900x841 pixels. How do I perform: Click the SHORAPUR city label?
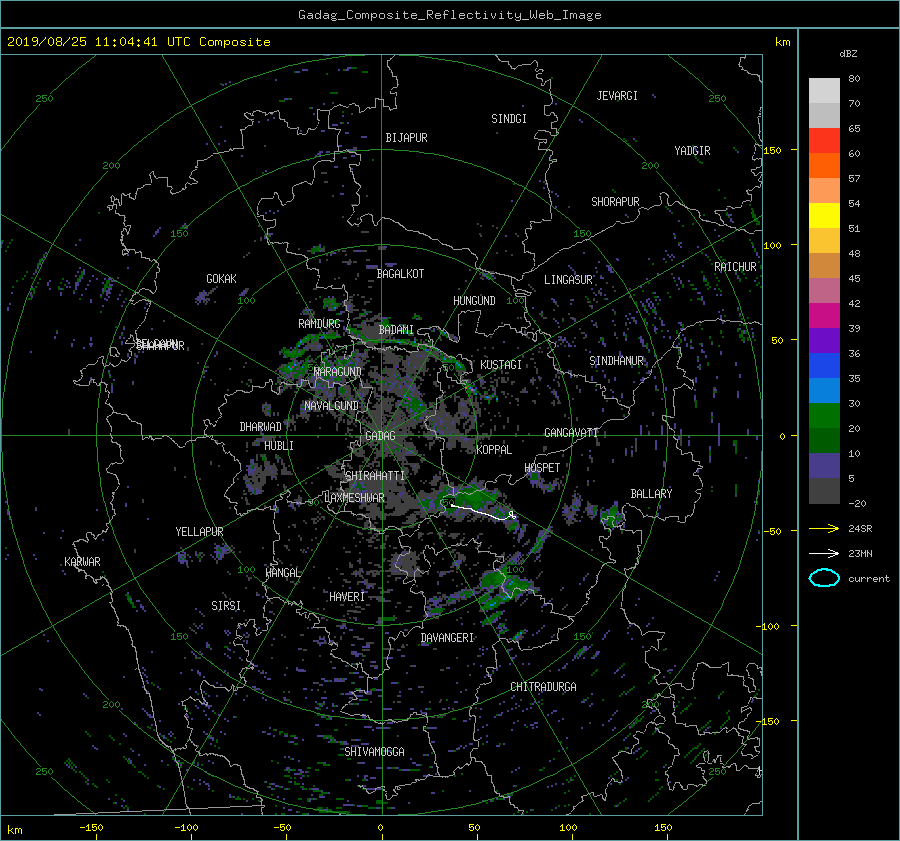coord(615,202)
